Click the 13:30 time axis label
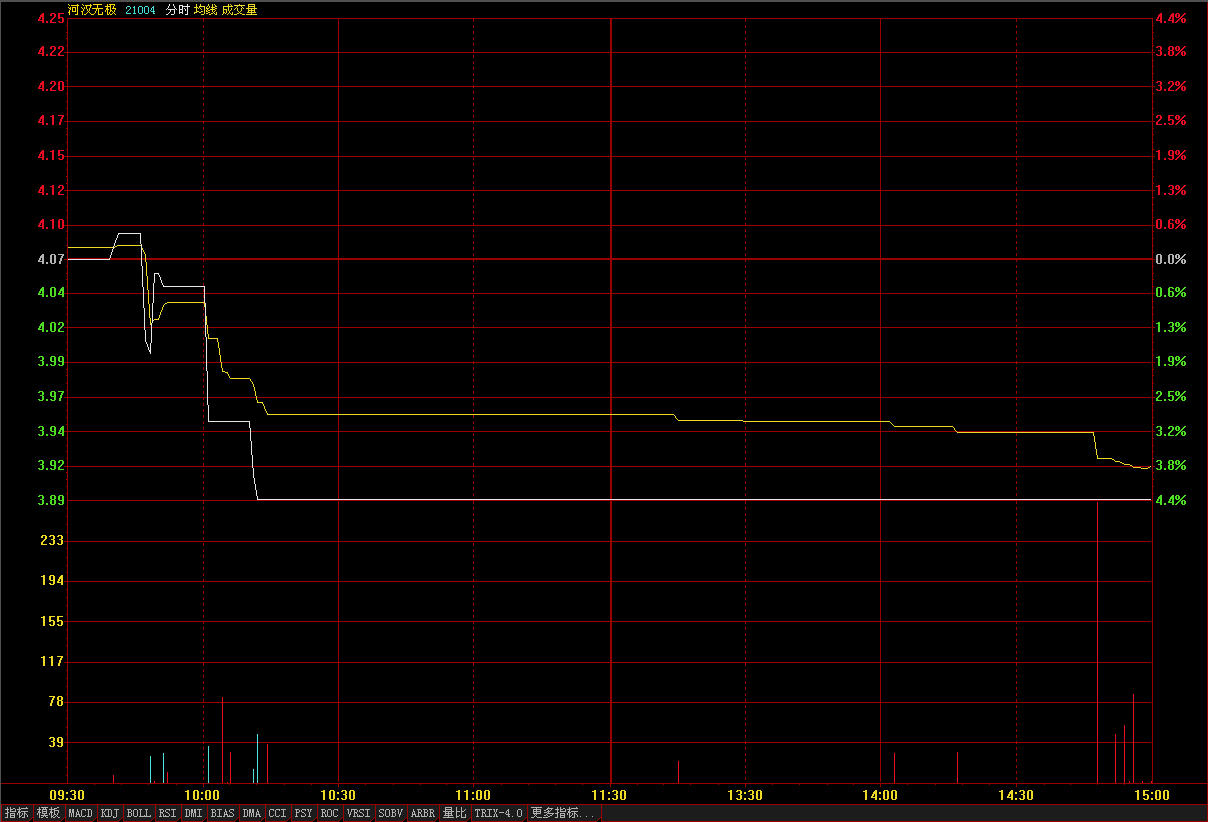The height and width of the screenshot is (822, 1208). coord(745,795)
